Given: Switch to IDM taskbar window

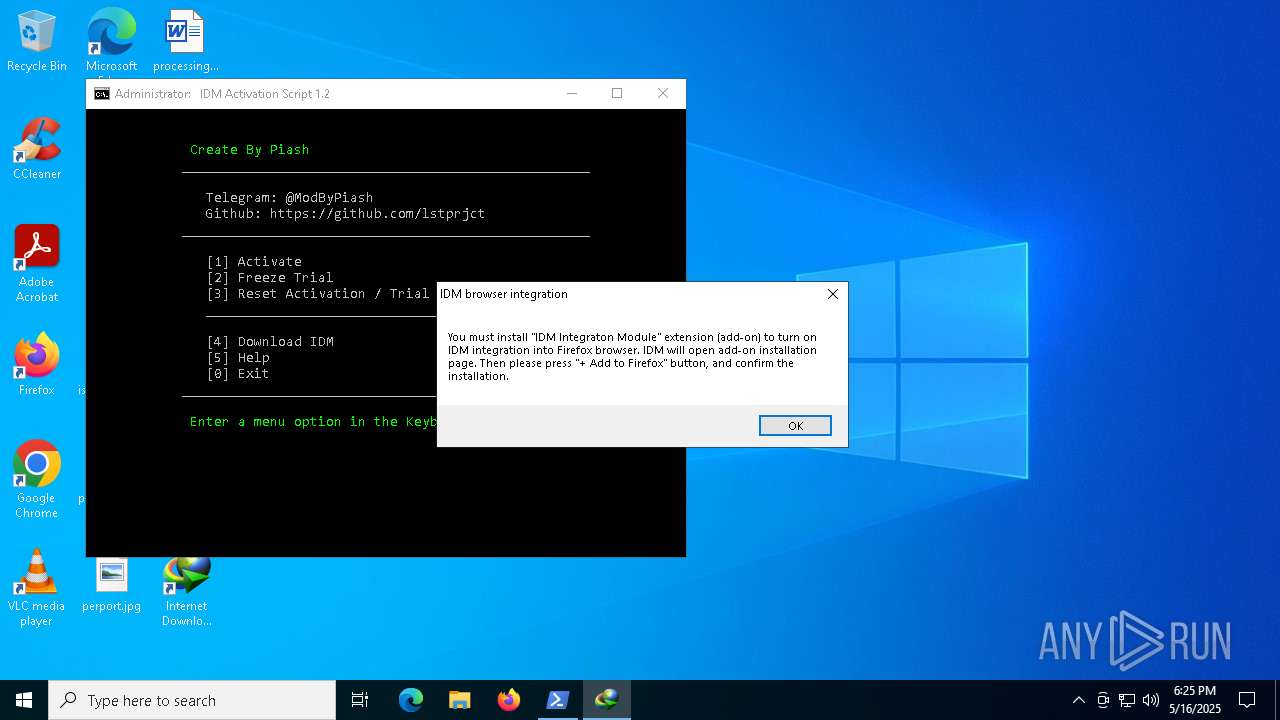Looking at the screenshot, I should pos(607,700).
